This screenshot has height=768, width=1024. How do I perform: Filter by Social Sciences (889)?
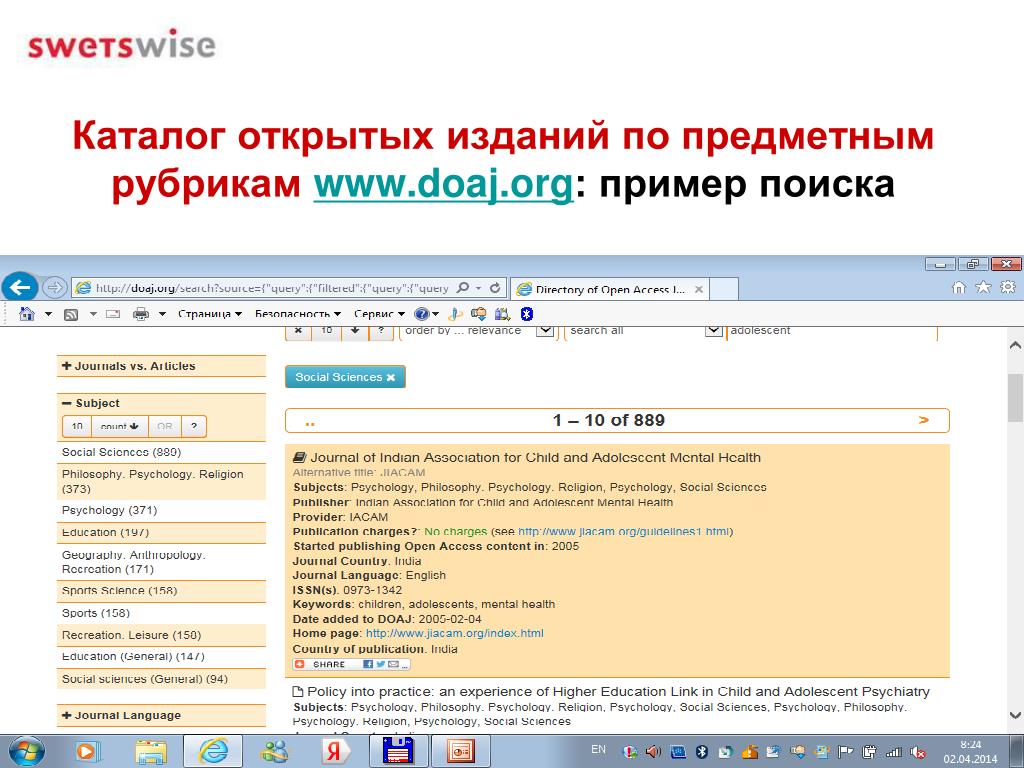161,452
